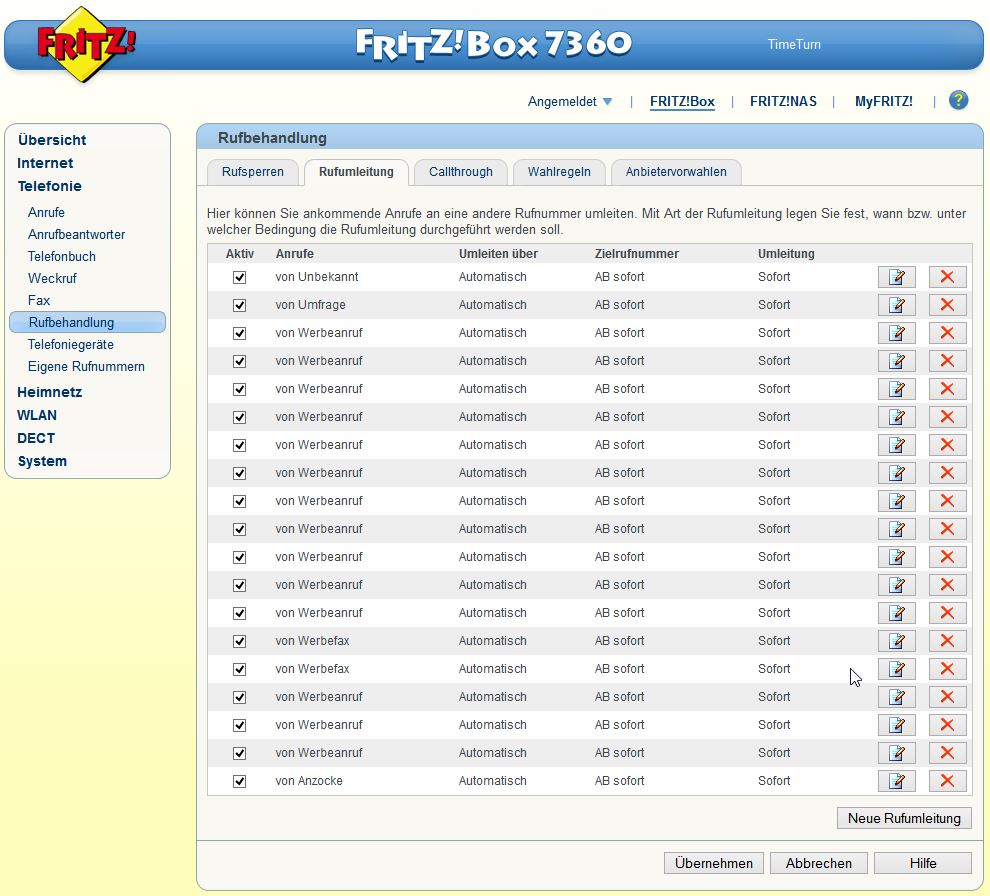Switch to the Rufsperren tab
This screenshot has height=896, width=990.
click(253, 172)
